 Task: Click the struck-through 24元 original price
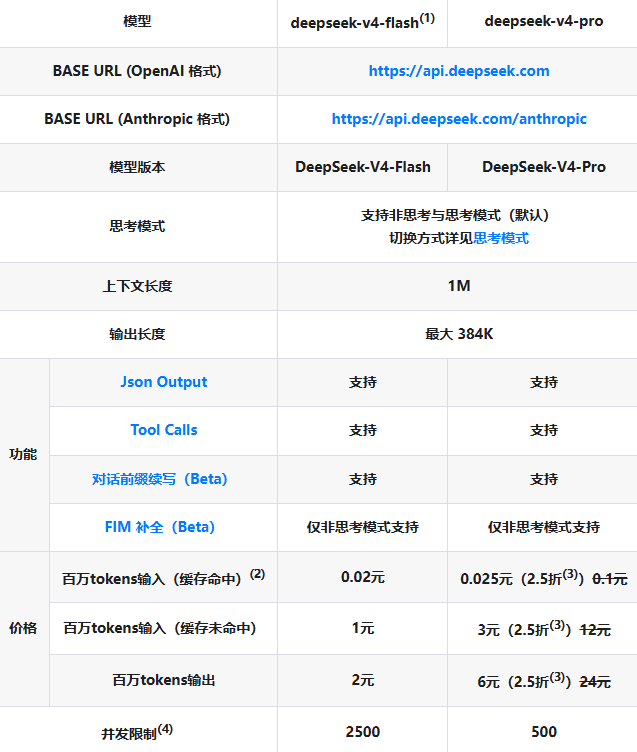point(595,682)
